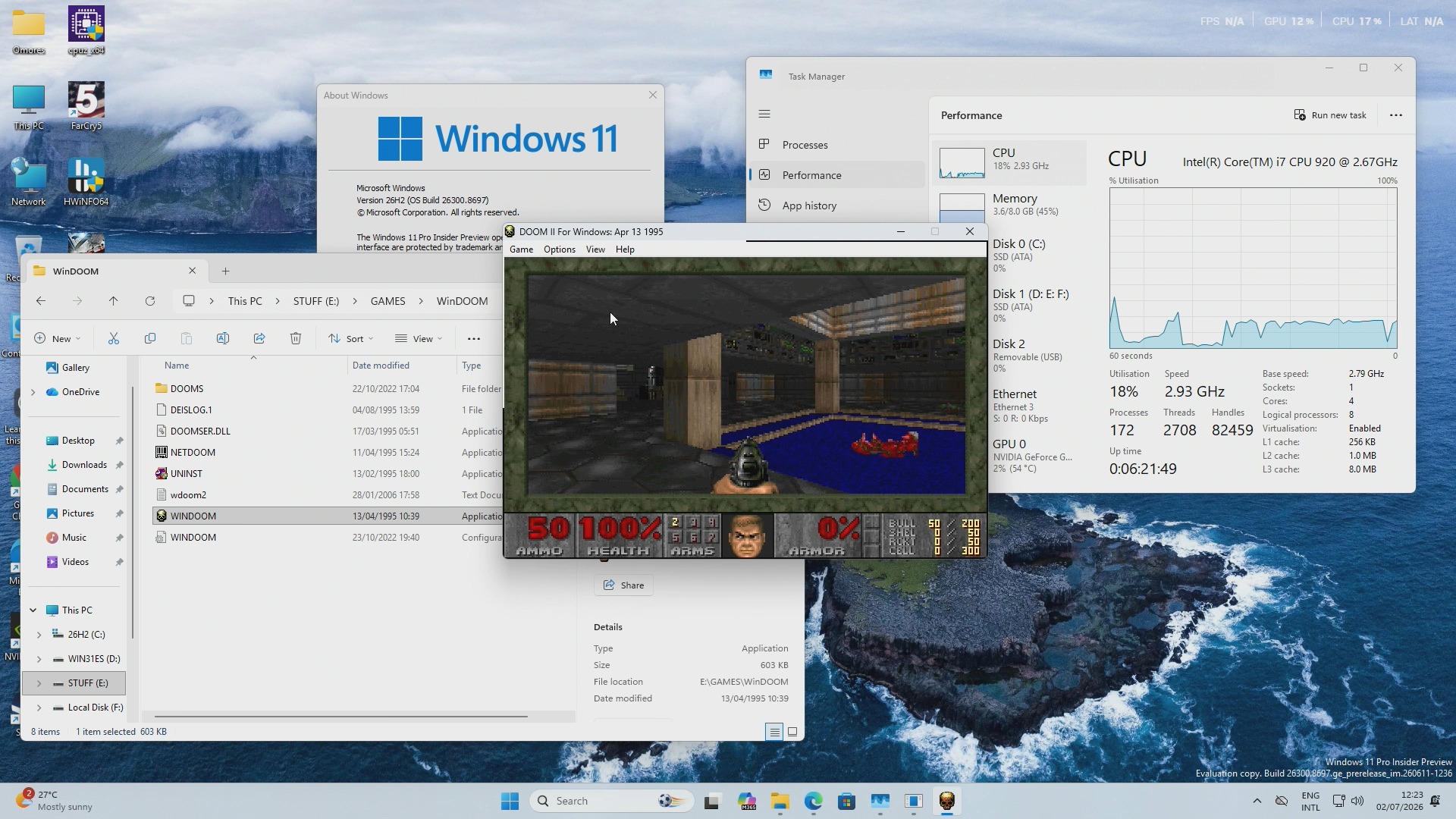Open the see more ellipsis in File Explorer toolbar
The height and width of the screenshot is (819, 1456).
[x=474, y=339]
